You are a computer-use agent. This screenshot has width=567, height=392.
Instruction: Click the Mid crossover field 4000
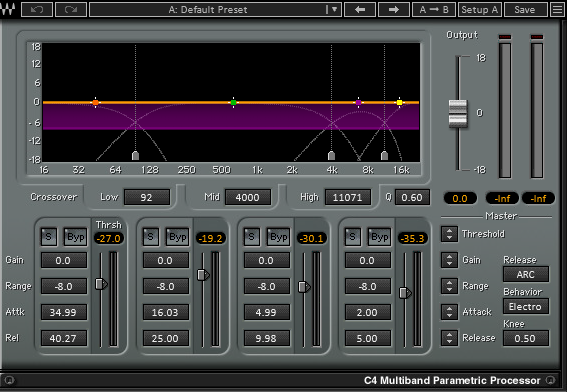click(x=248, y=197)
